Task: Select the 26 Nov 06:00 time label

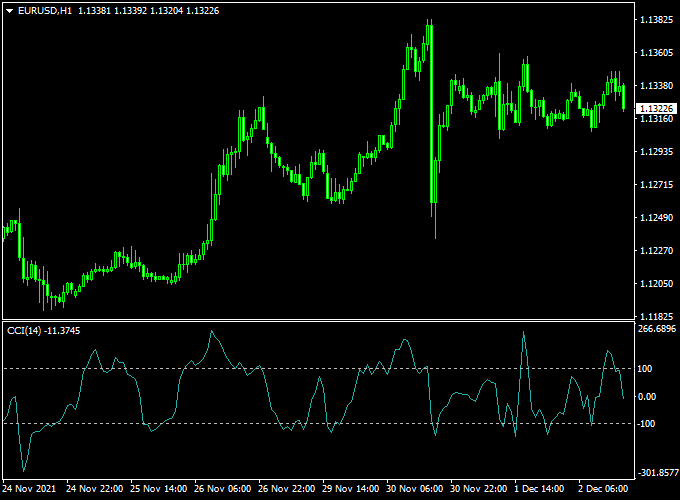Action: click(222, 489)
